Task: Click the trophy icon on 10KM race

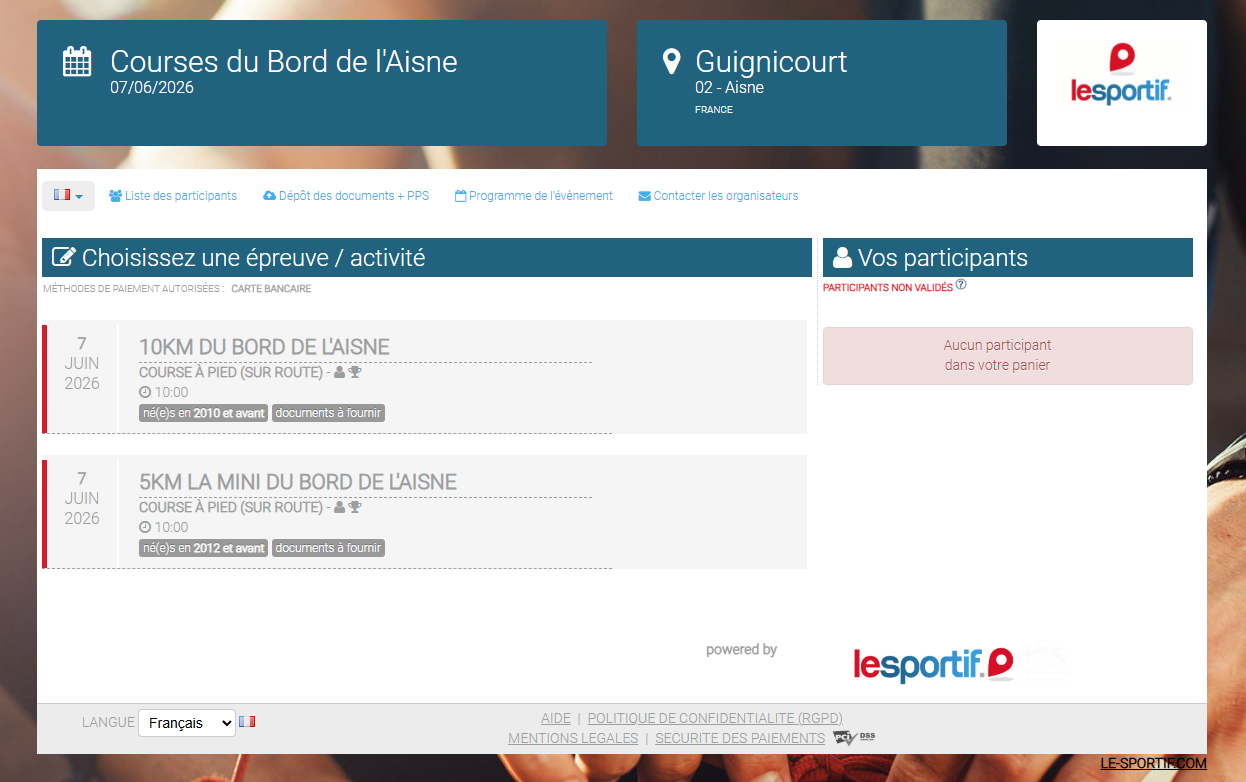Action: click(355, 372)
